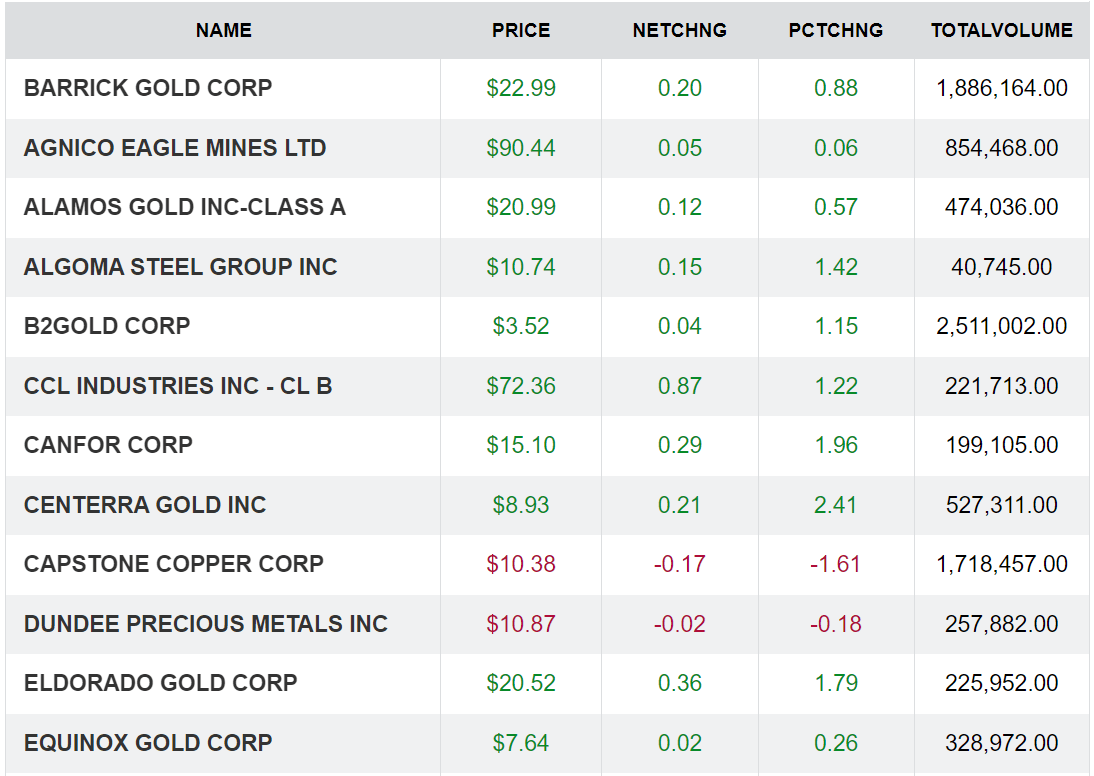The width and height of the screenshot is (1094, 776).
Task: Click Centerra Gold's 2.41 percent change
Action: [x=835, y=505]
